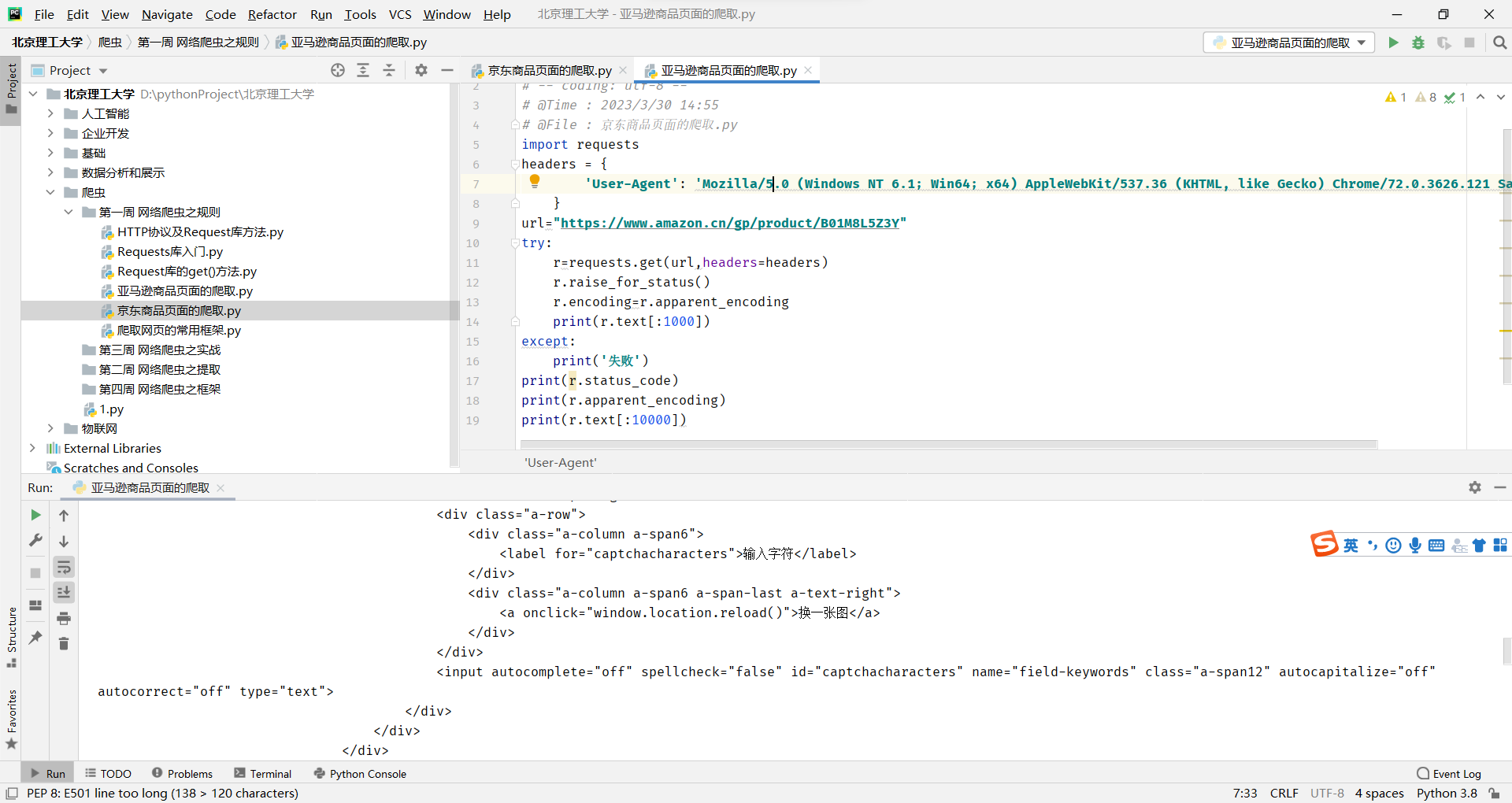
Task: Open the Refactor menu
Action: (x=272, y=14)
